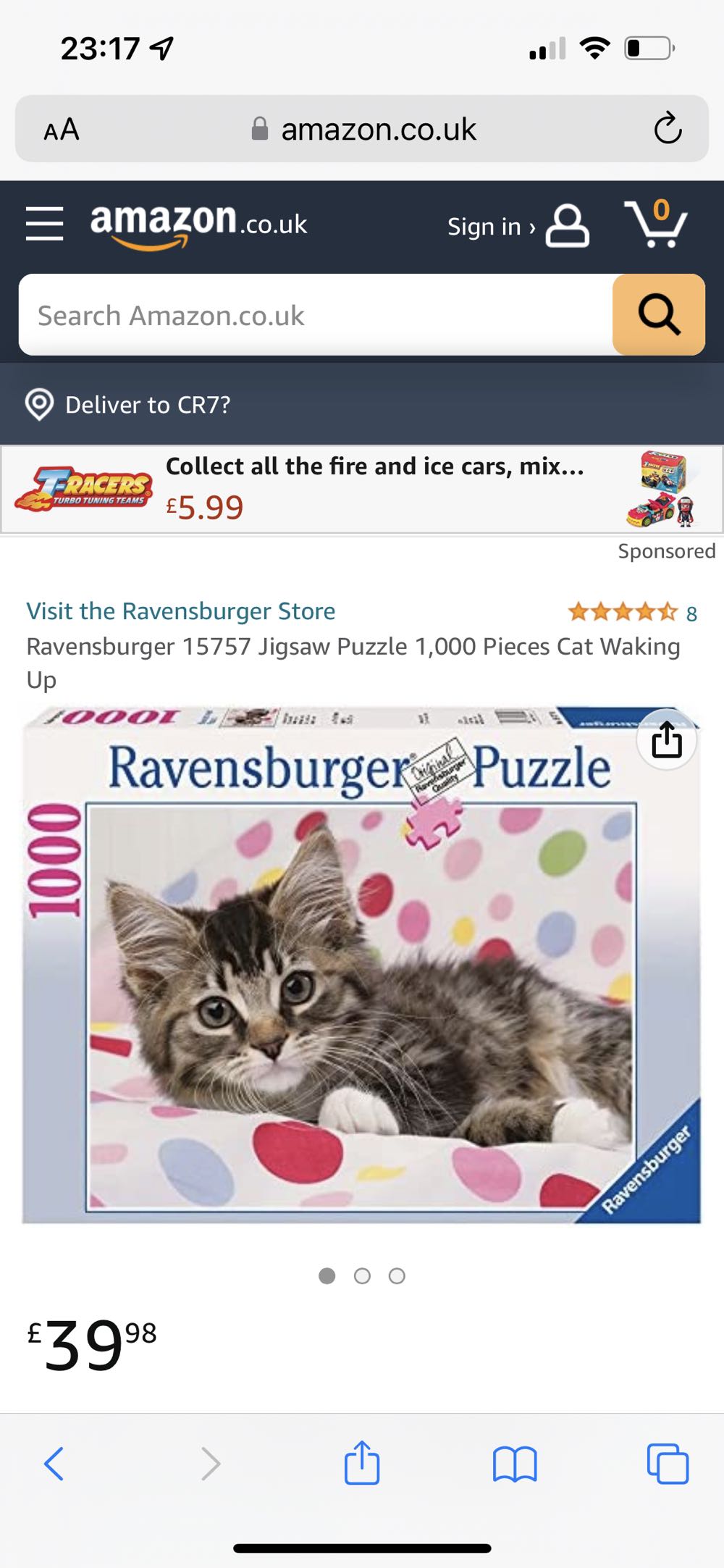Click the Sign in link
The image size is (724, 1568).
click(491, 226)
